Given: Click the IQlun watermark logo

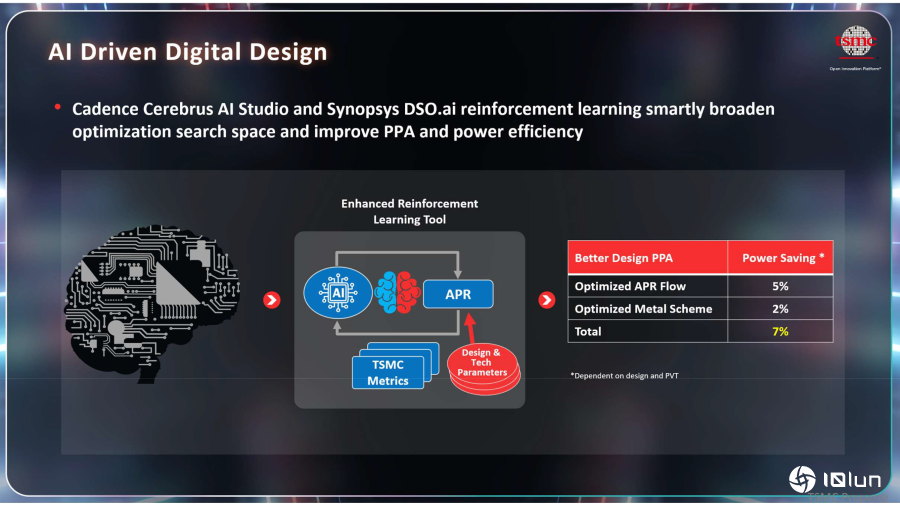Looking at the screenshot, I should click(835, 480).
